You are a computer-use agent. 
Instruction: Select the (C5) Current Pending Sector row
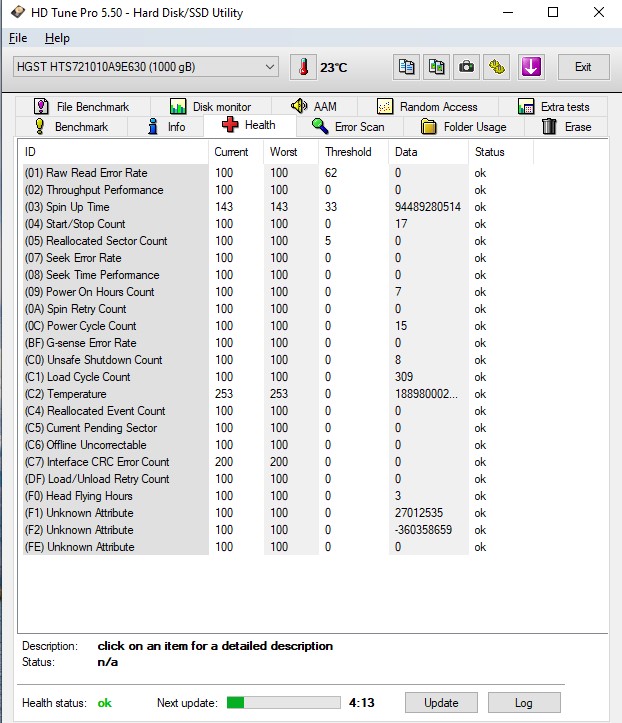[x=278, y=428]
